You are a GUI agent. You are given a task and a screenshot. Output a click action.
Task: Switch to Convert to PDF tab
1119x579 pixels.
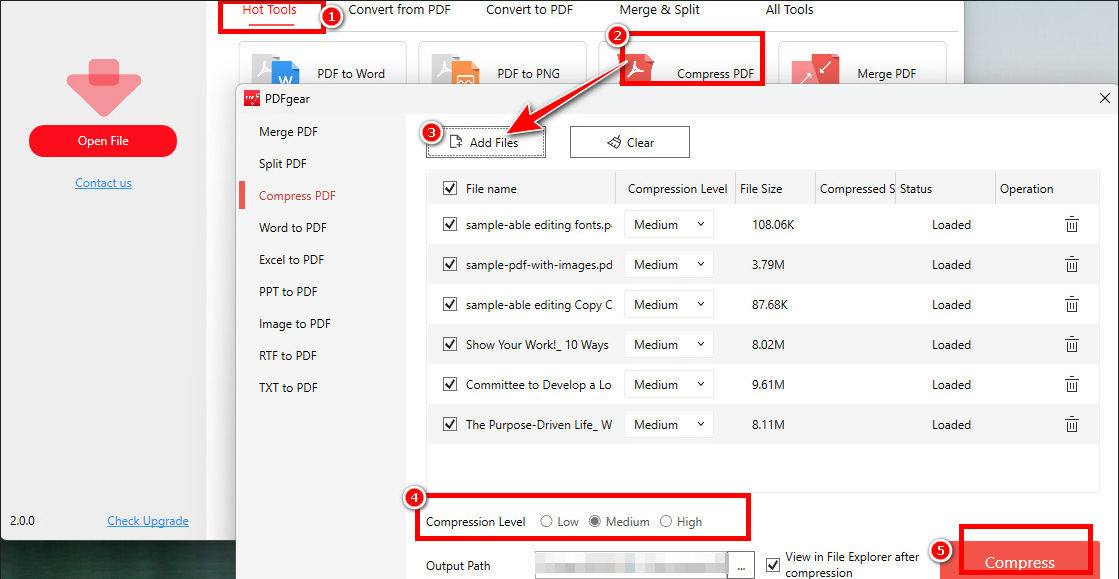(x=530, y=10)
